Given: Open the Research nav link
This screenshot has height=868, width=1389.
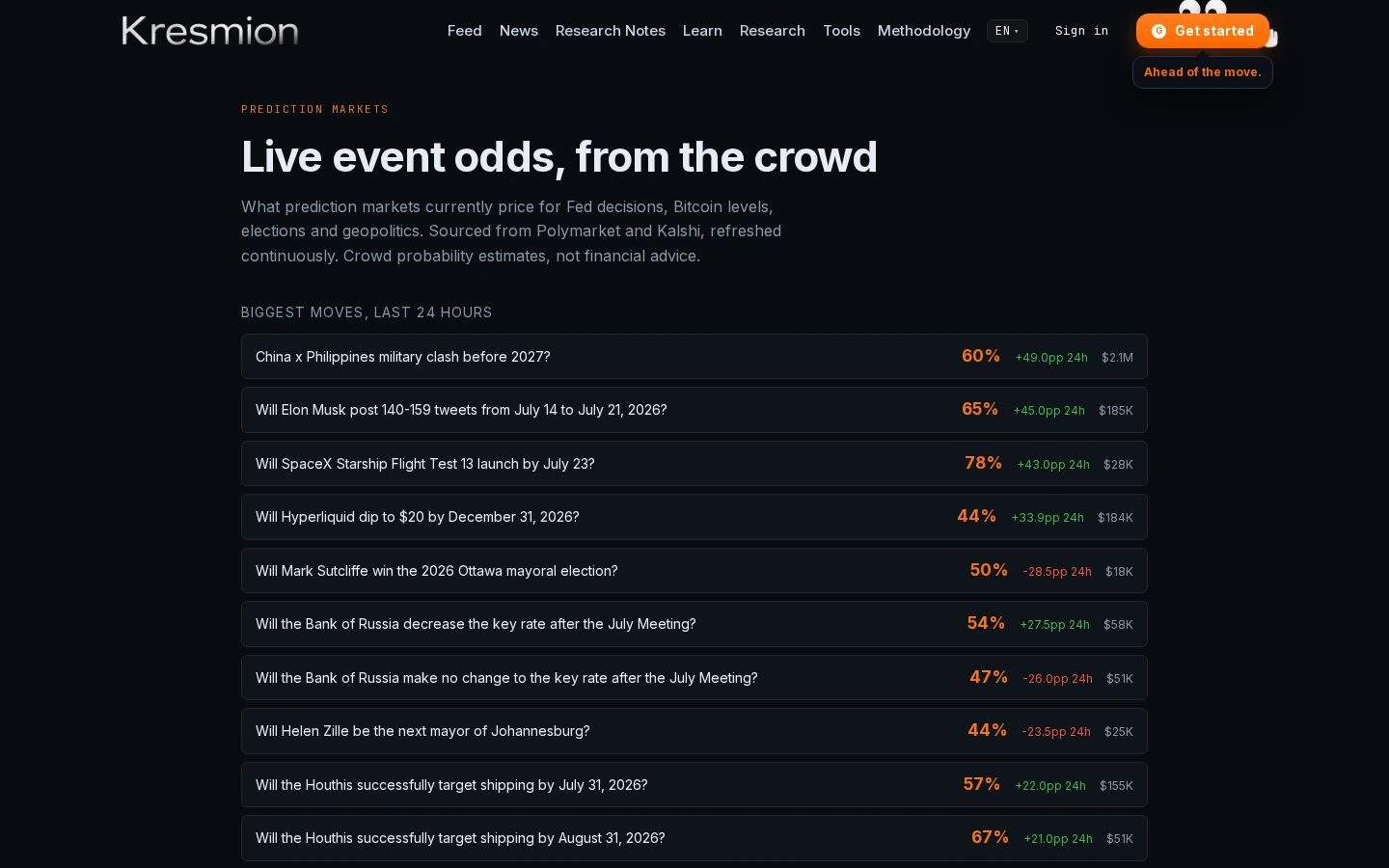Looking at the screenshot, I should point(773,31).
